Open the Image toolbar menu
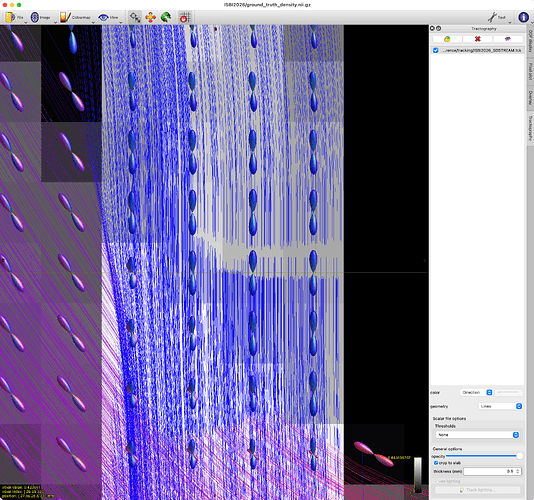The image size is (534, 500). click(x=40, y=17)
